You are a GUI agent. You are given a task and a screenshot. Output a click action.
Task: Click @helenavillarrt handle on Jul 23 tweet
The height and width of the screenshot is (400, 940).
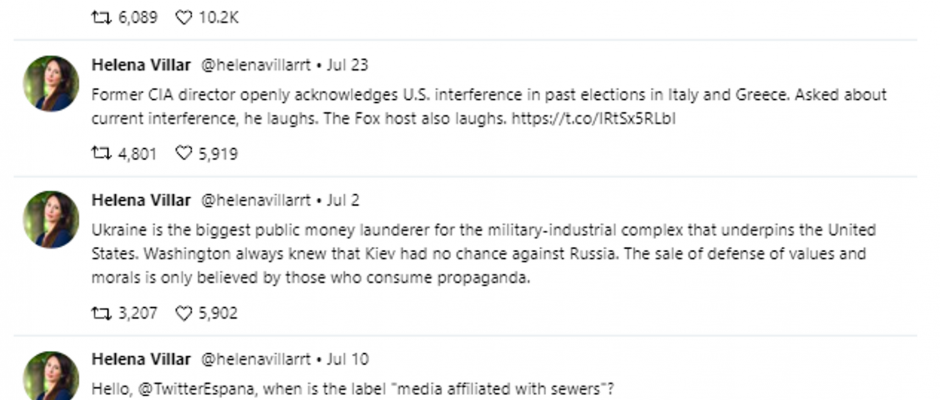coord(255,65)
